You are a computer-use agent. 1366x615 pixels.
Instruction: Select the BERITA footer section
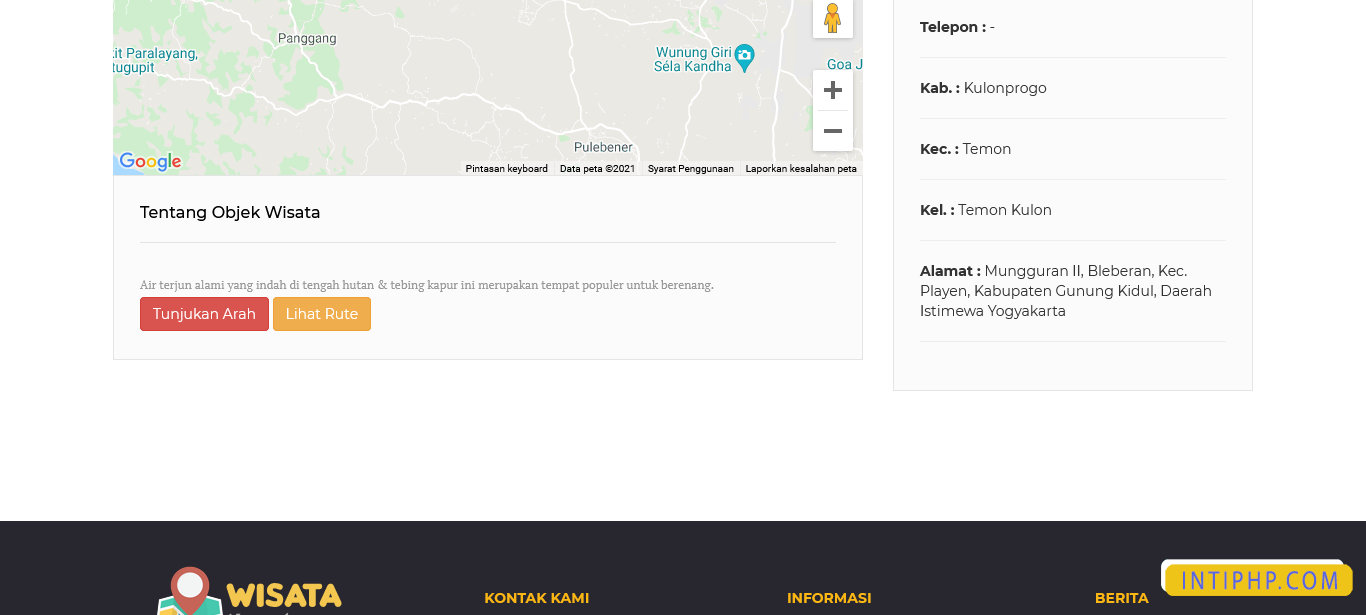coord(1121,597)
